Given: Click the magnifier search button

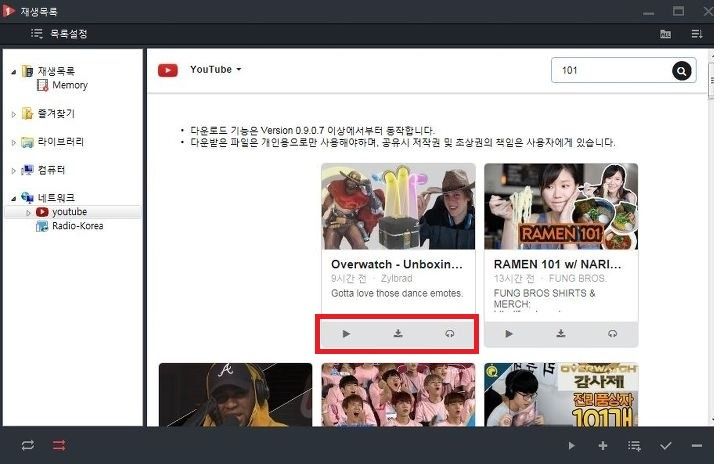Looking at the screenshot, I should point(682,71).
